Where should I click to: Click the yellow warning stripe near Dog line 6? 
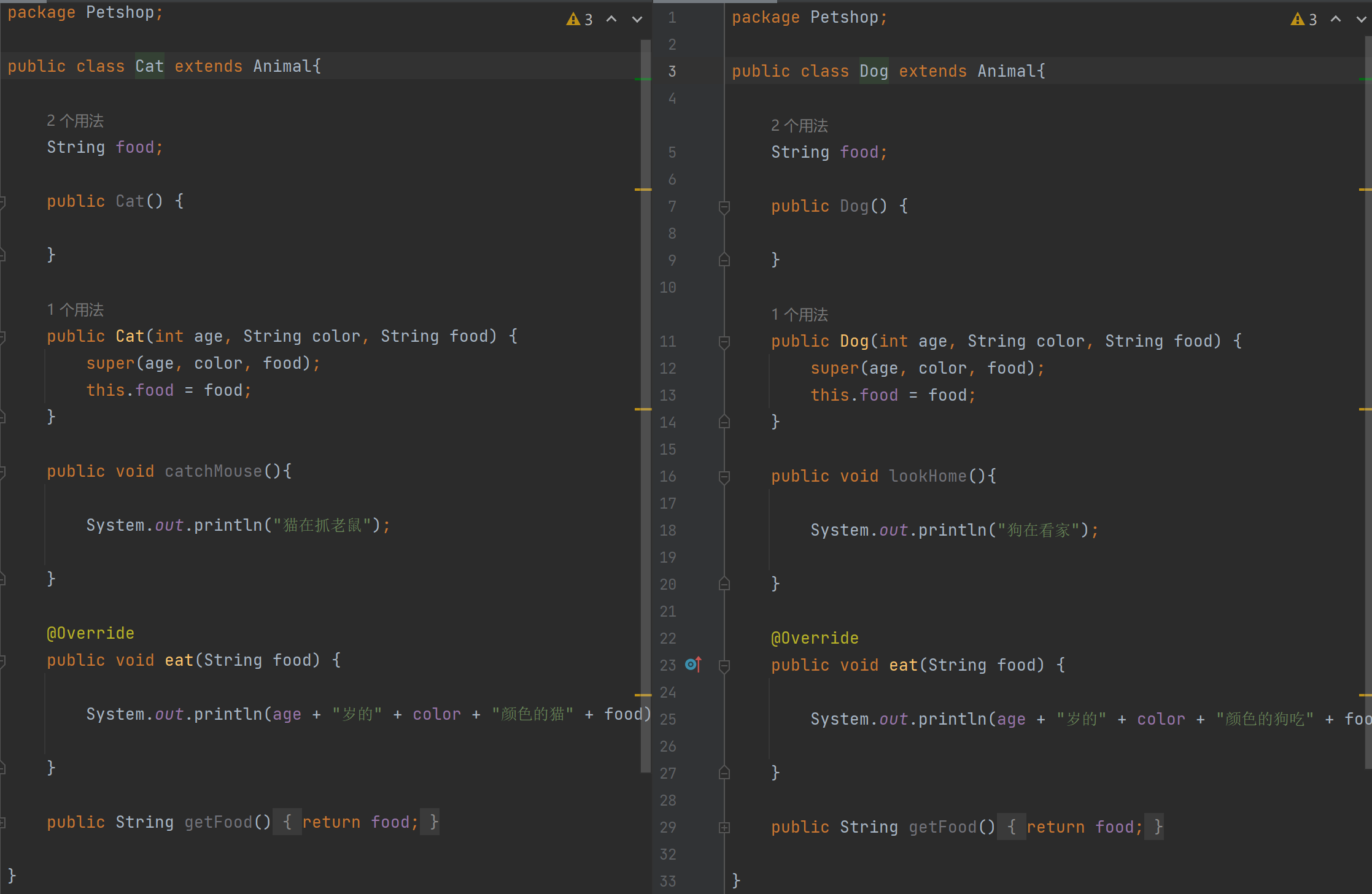(x=1365, y=190)
